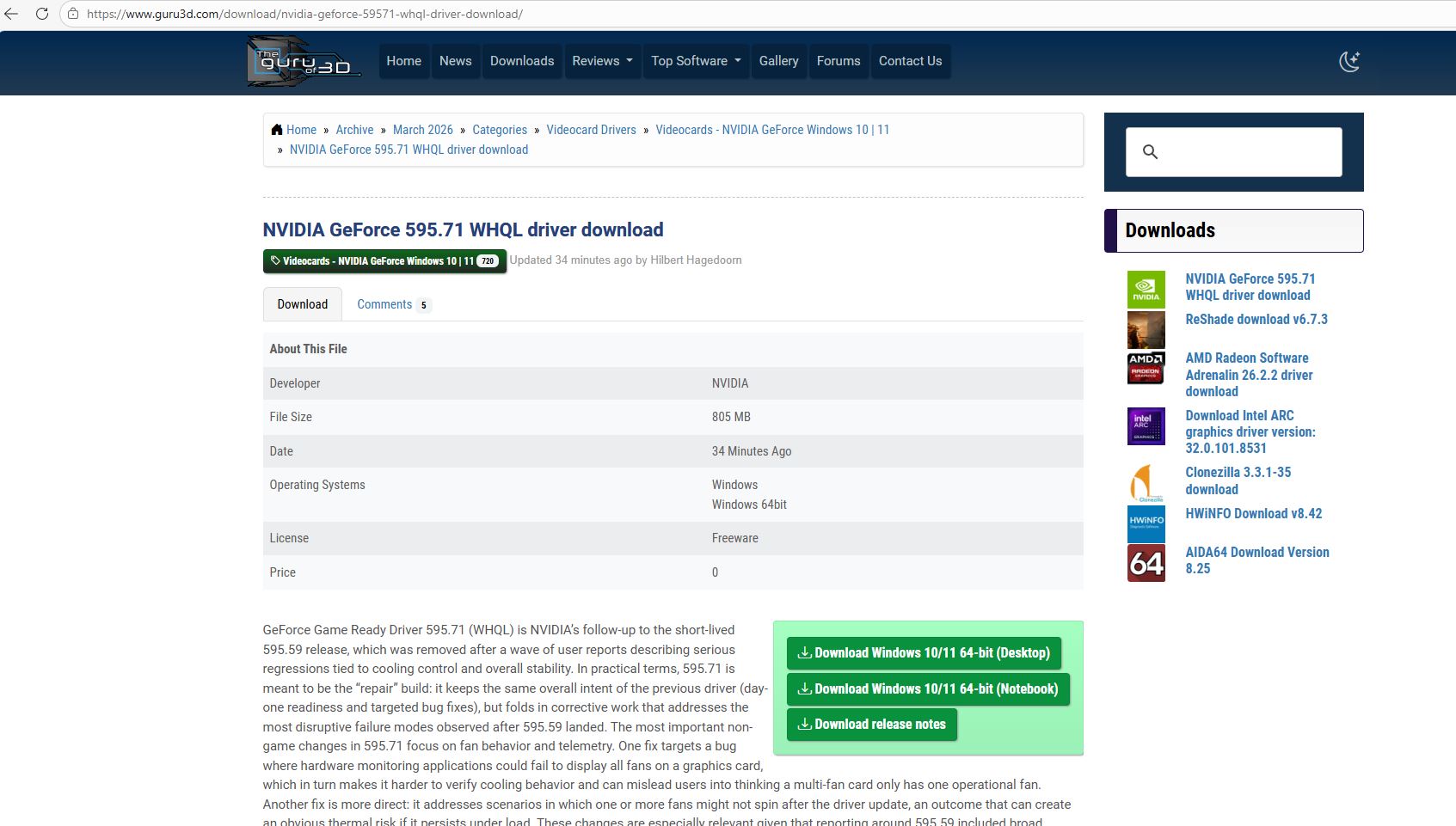Switch to the Comments tab
The width and height of the screenshot is (1456, 826).
click(393, 304)
